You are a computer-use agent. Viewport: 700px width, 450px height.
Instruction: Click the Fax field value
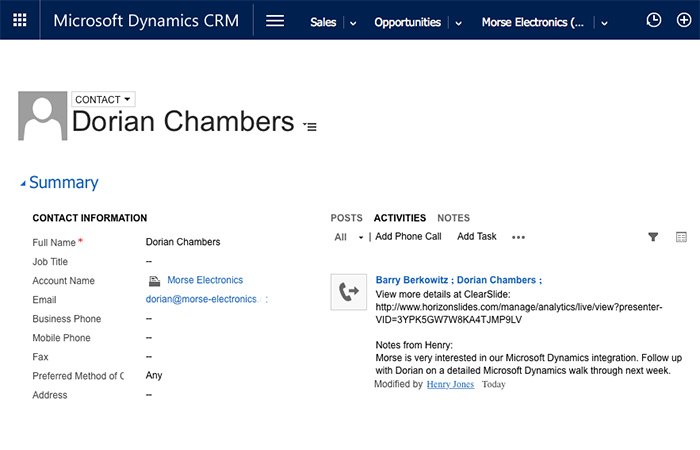click(x=149, y=357)
